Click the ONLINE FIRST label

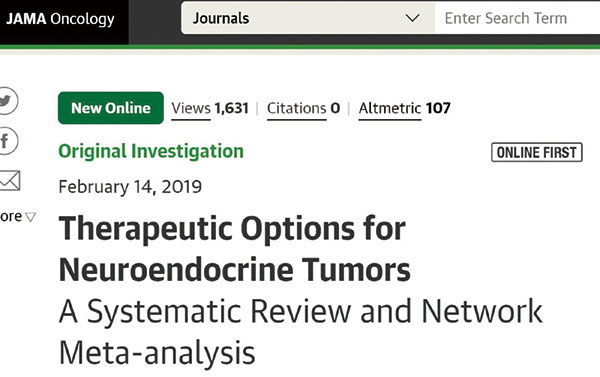click(x=537, y=152)
